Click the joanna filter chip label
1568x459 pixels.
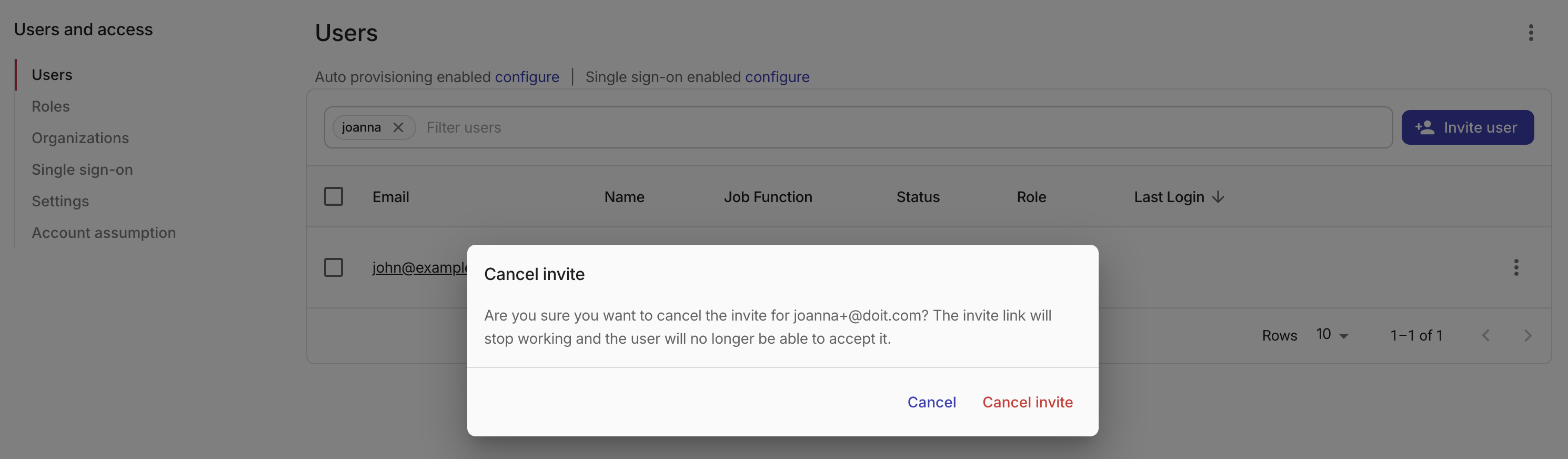coord(361,127)
